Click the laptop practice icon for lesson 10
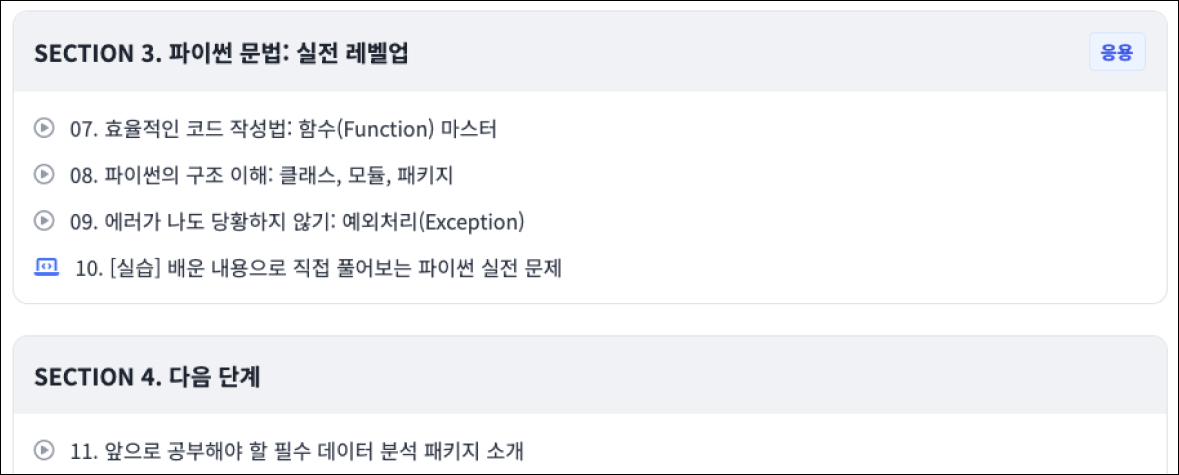The width and height of the screenshot is (1179, 475). (x=46, y=267)
